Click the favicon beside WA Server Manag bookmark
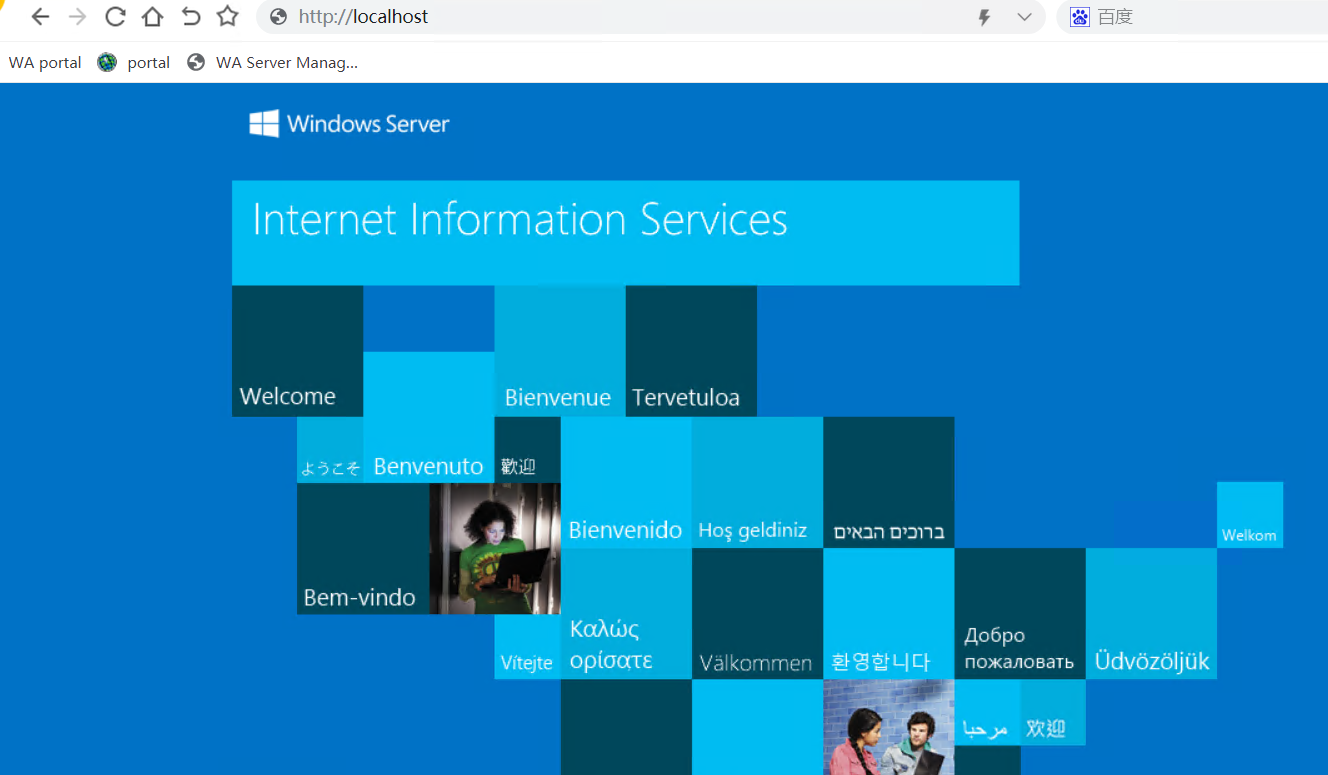 tap(196, 62)
